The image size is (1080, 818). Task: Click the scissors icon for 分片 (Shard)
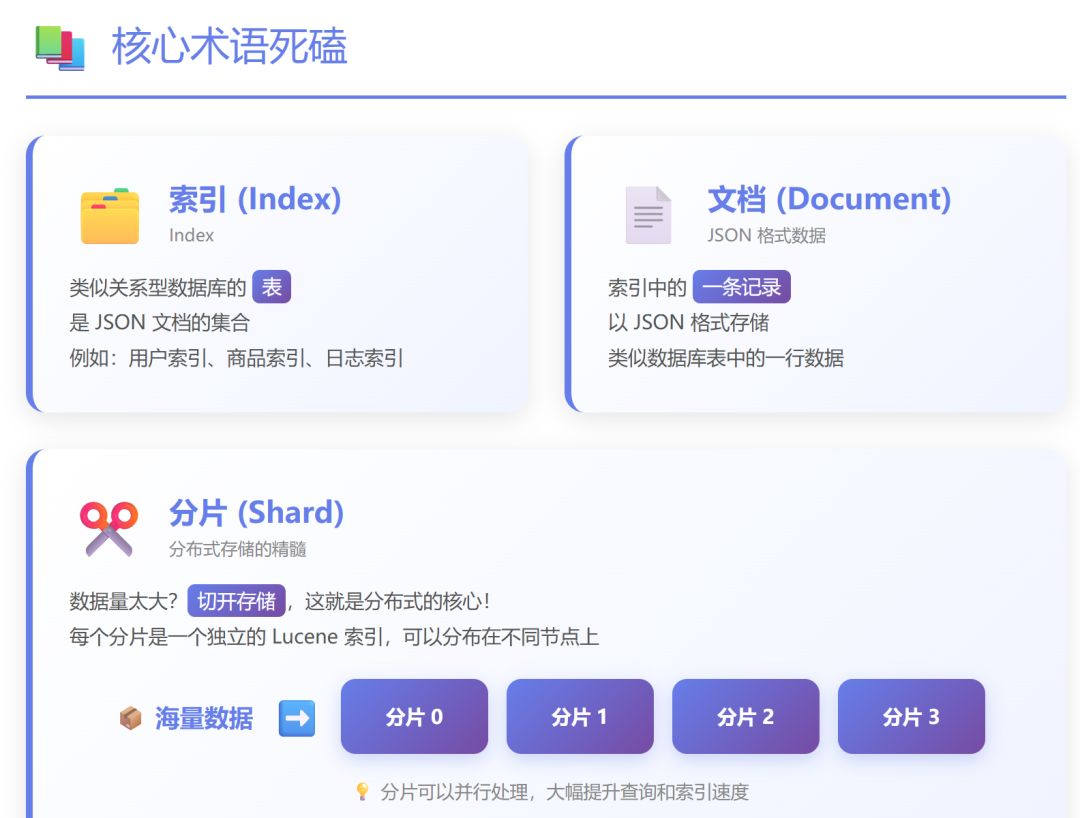click(110, 525)
